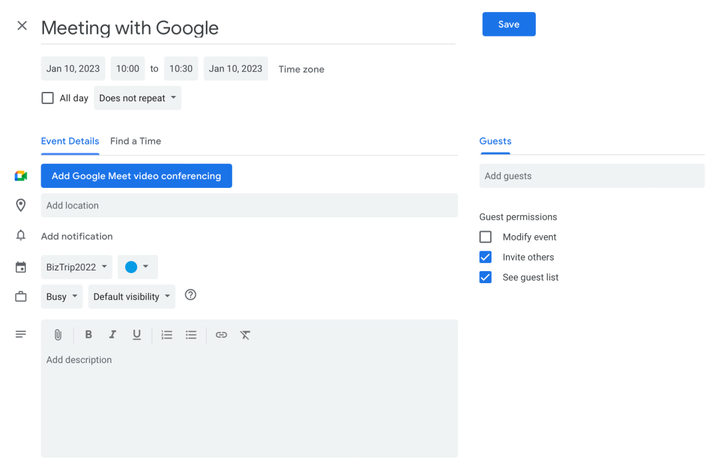Click the description lines icon

pyautogui.click(x=21, y=334)
